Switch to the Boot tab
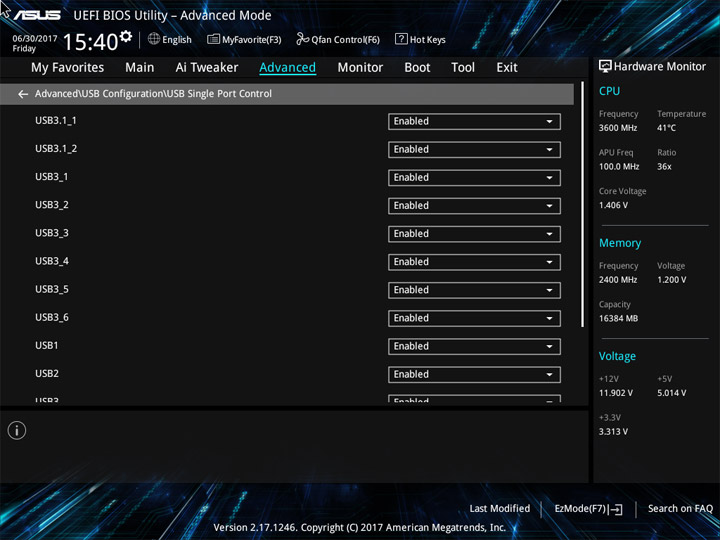Viewport: 720px width, 540px height. tap(417, 68)
